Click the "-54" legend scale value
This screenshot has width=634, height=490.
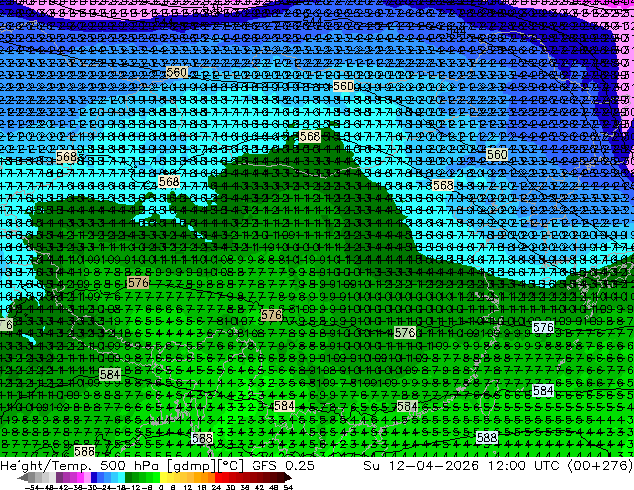pyautogui.click(x=32, y=487)
